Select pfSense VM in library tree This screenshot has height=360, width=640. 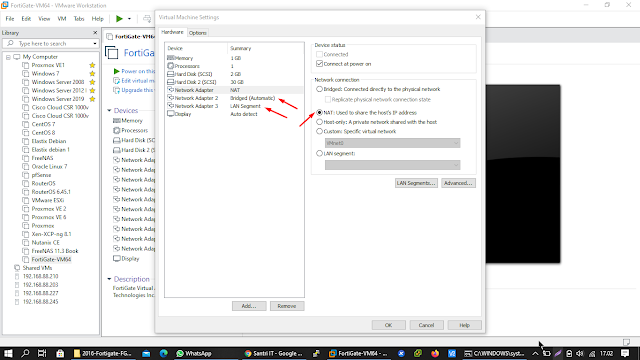coord(41,175)
